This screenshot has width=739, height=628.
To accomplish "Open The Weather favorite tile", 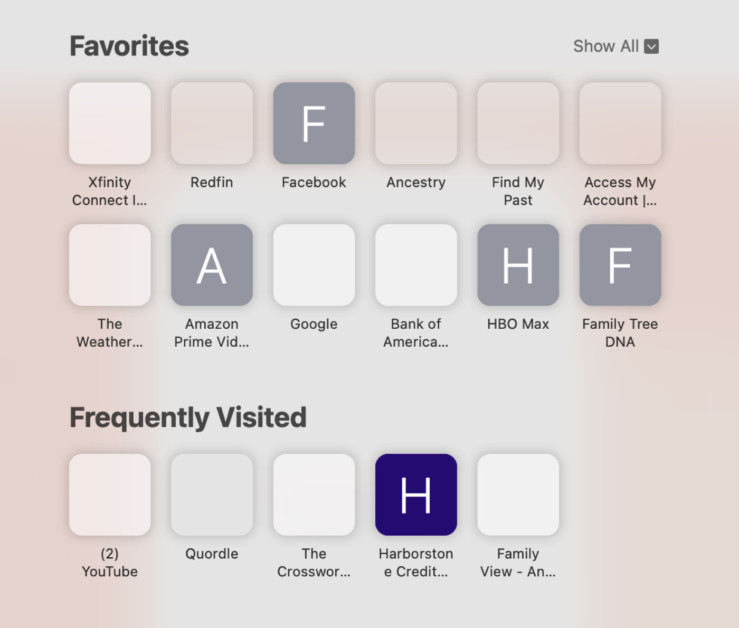I will [110, 265].
